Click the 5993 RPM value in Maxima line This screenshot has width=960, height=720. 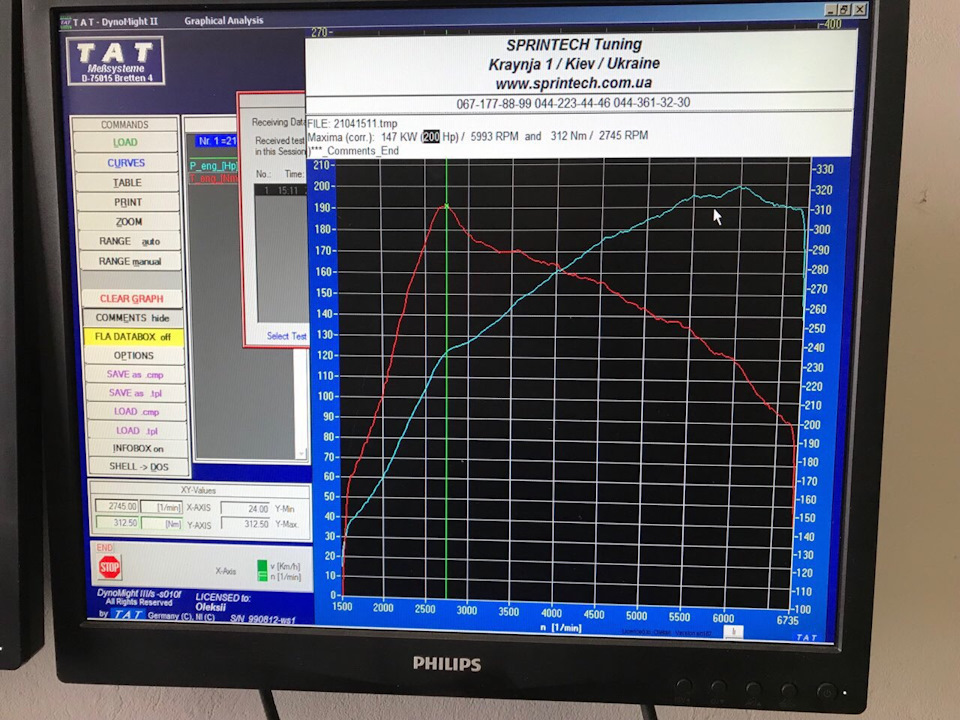(495, 136)
